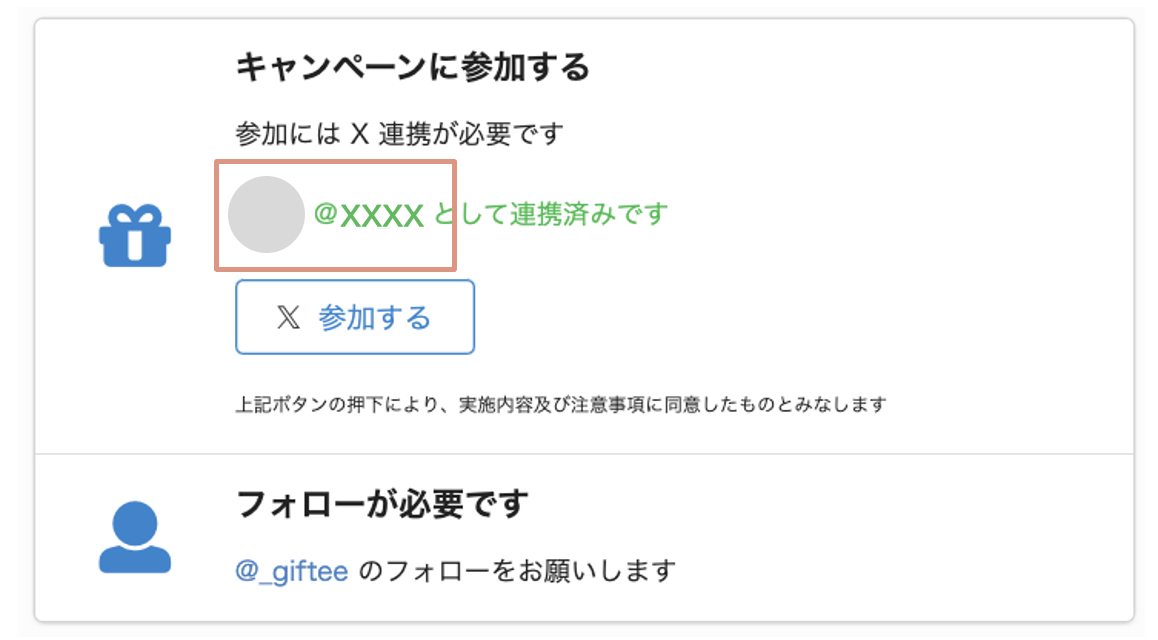The image size is (1158, 640).
Task: Click the X logo inside the join button
Action: (288, 317)
